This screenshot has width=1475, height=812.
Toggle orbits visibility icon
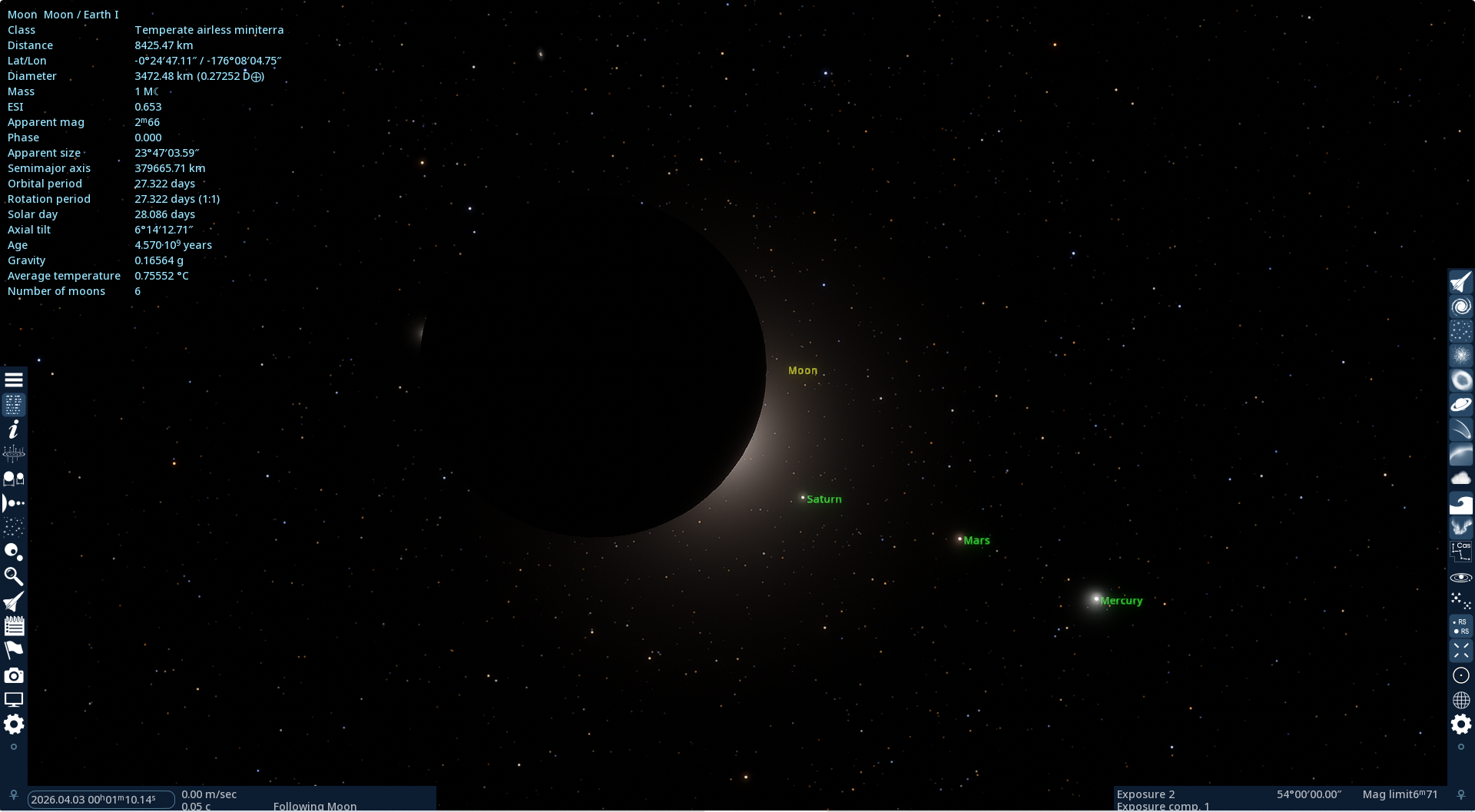tap(1461, 577)
